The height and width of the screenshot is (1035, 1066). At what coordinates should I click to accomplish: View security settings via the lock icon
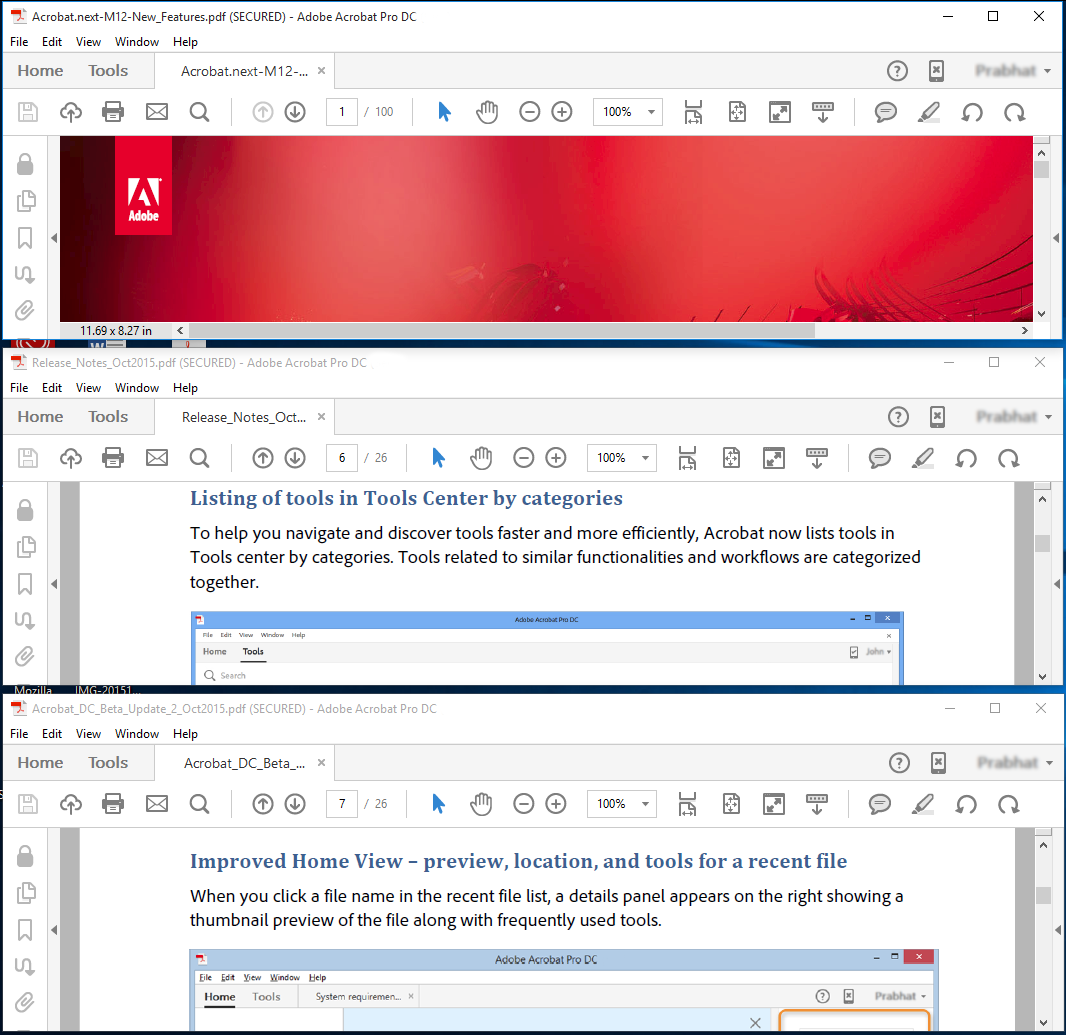(26, 163)
